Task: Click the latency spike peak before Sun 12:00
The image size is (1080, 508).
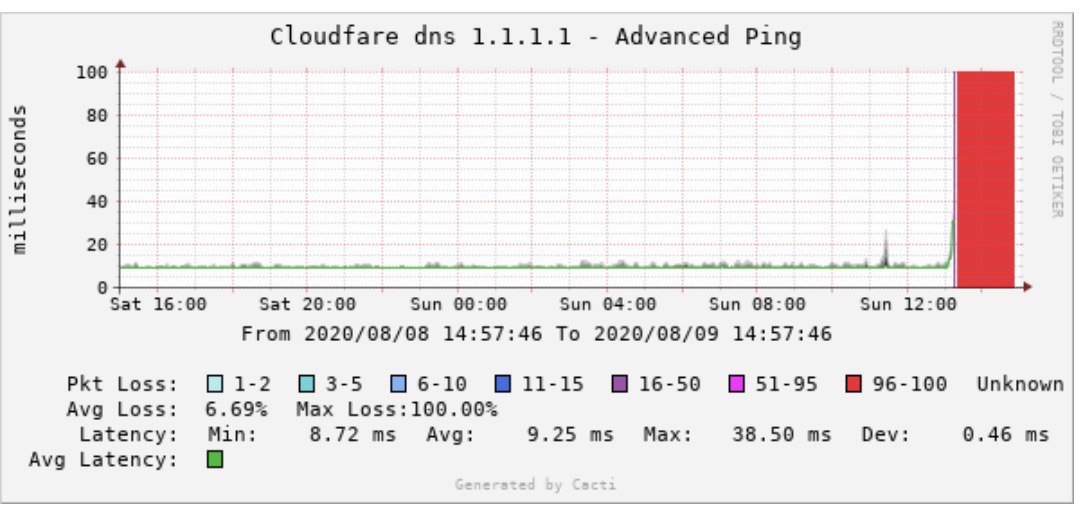Action: coord(886,234)
